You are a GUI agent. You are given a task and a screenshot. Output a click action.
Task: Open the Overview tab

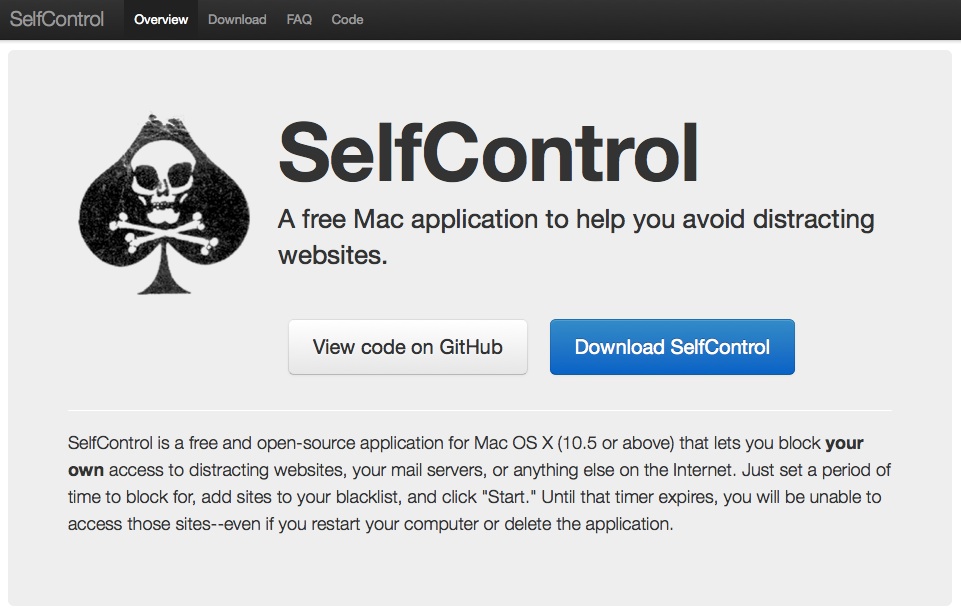click(x=161, y=20)
